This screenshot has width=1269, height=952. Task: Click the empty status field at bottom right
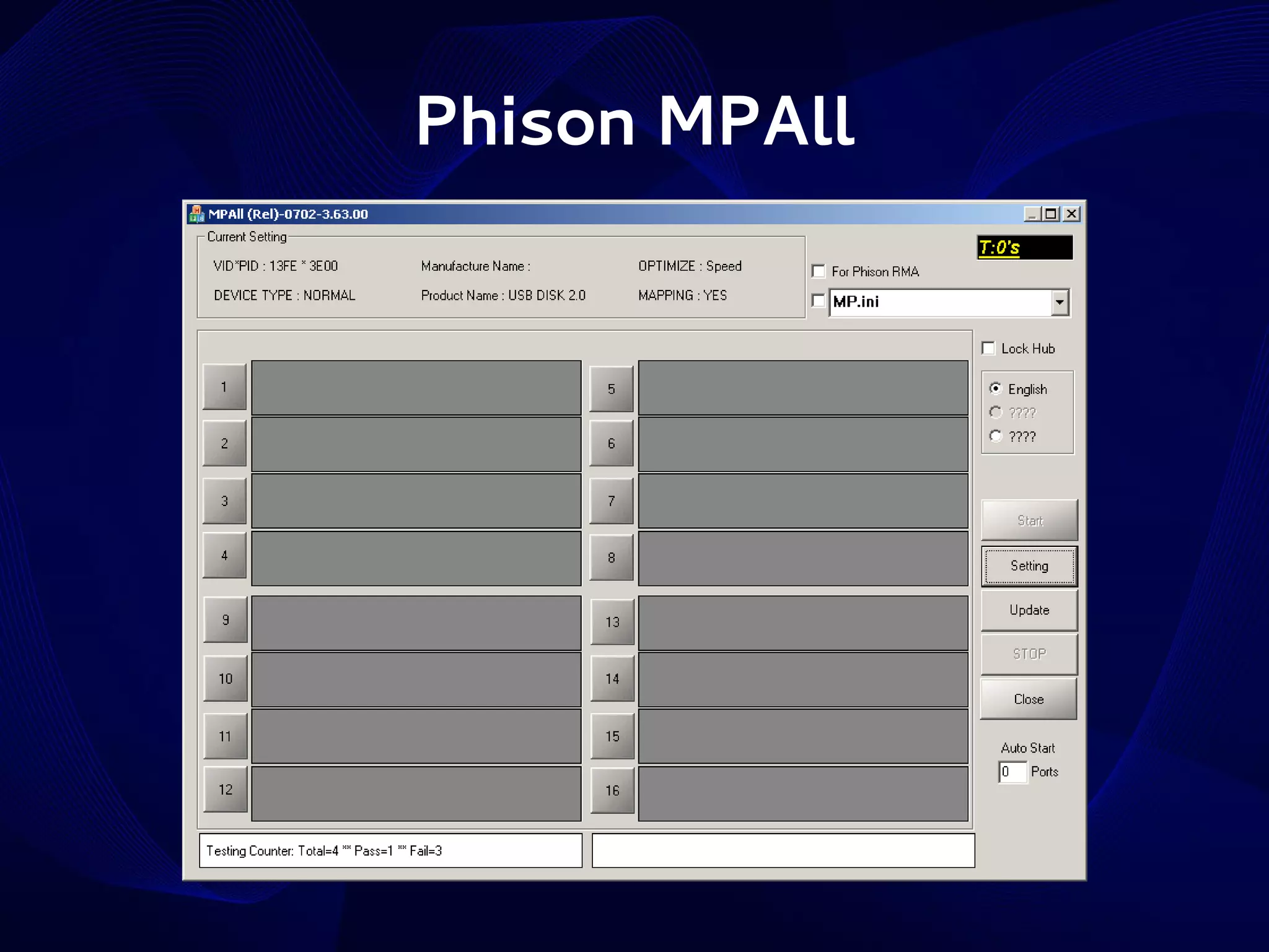pyautogui.click(x=783, y=850)
